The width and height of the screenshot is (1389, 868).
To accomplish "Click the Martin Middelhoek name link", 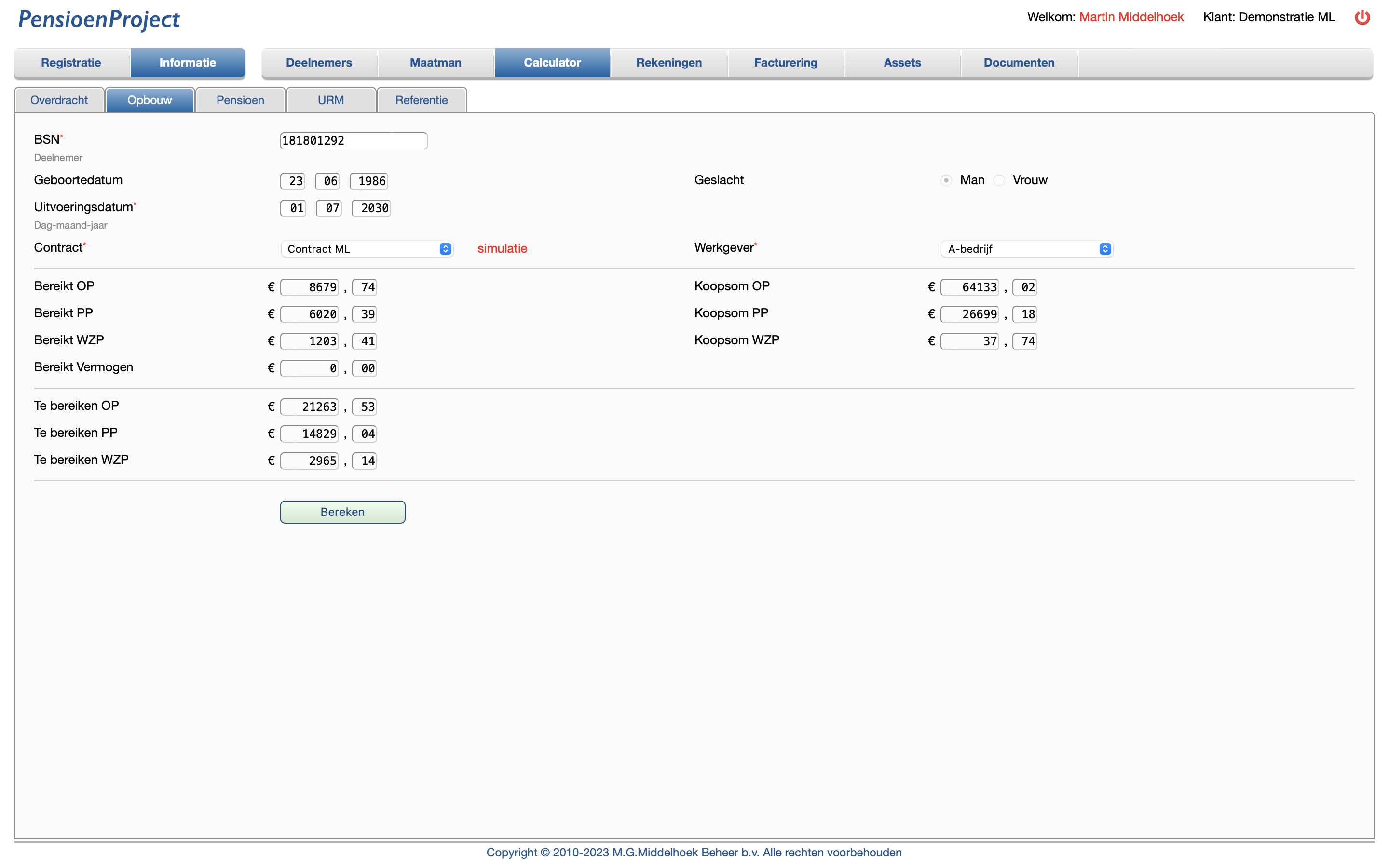I will point(1130,17).
